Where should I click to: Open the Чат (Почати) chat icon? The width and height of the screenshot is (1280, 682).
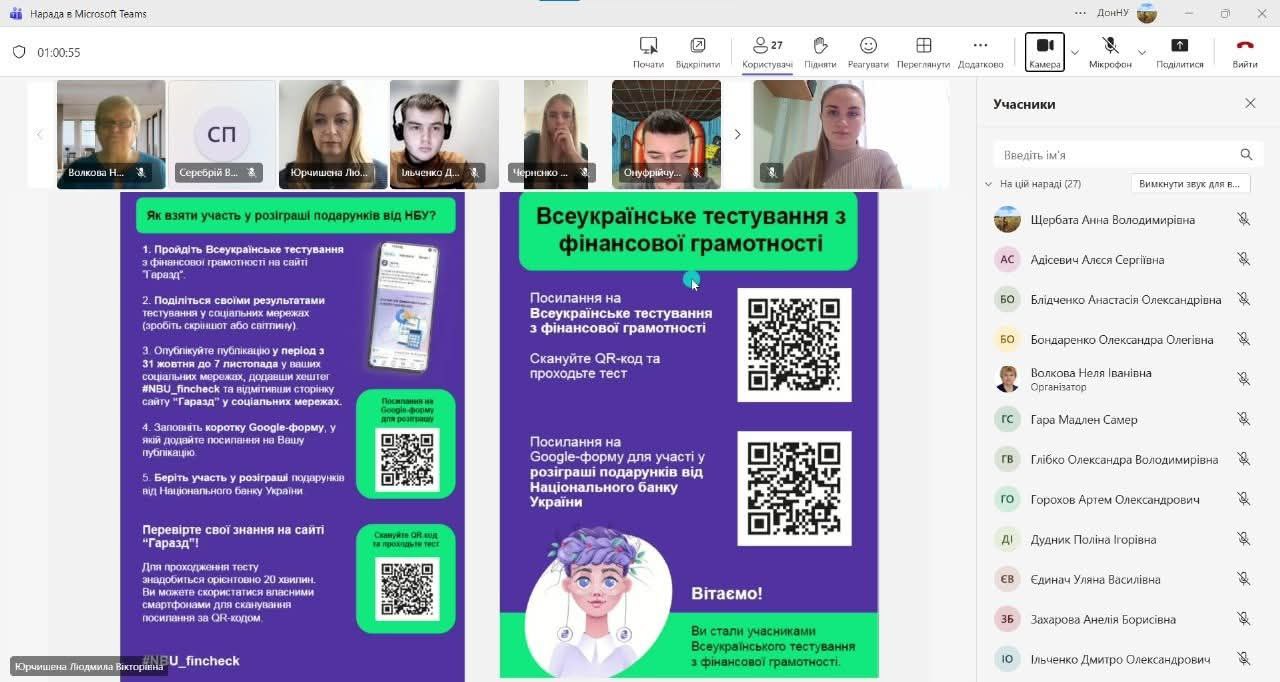click(648, 46)
